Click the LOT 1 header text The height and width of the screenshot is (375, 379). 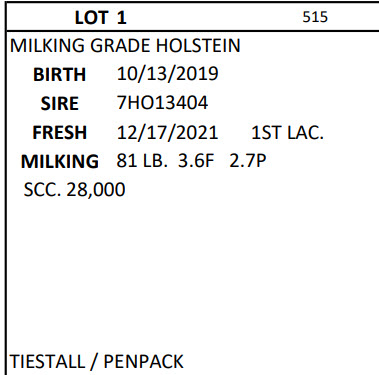(x=101, y=18)
